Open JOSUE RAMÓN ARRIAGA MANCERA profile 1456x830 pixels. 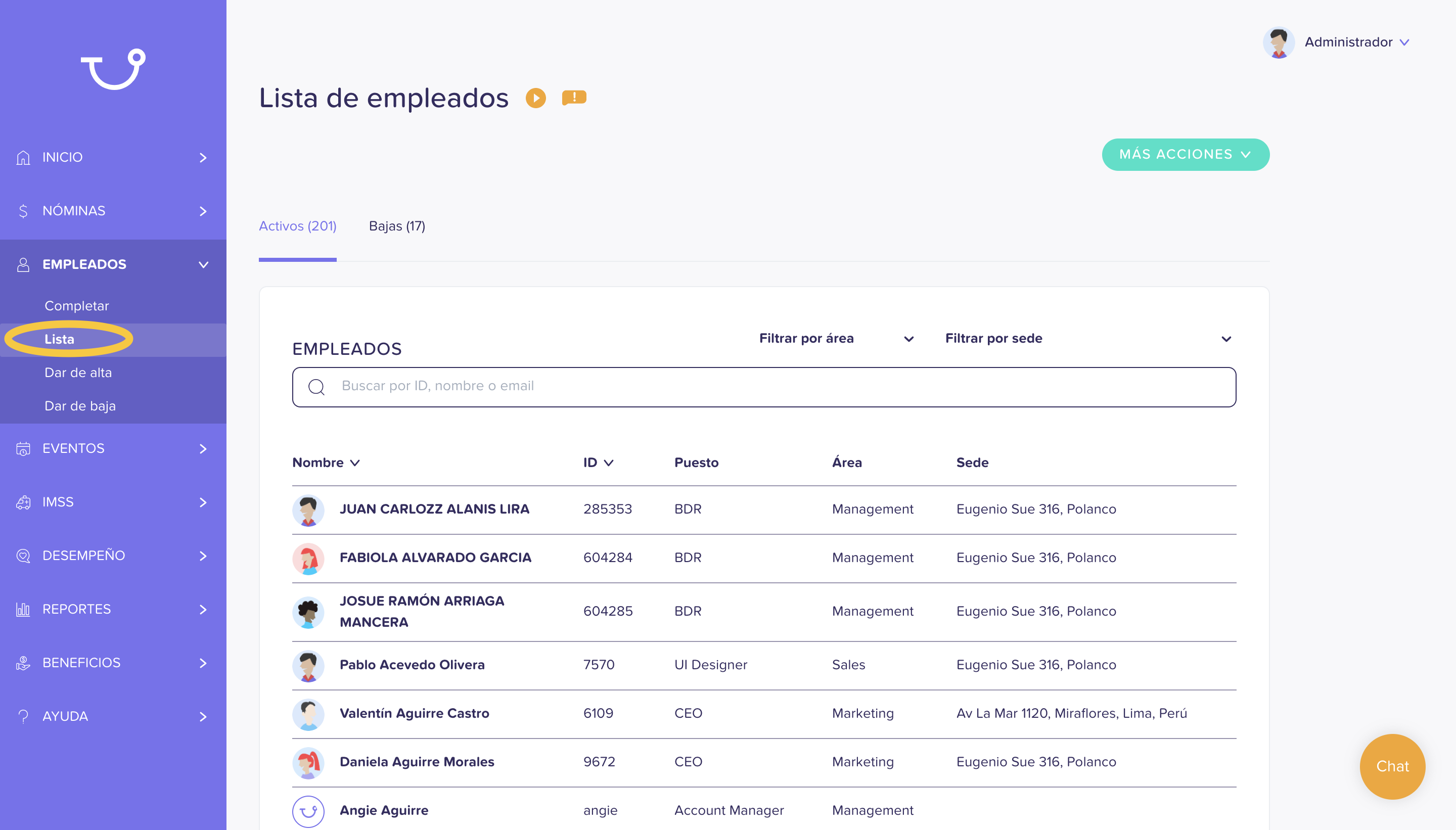pos(422,612)
